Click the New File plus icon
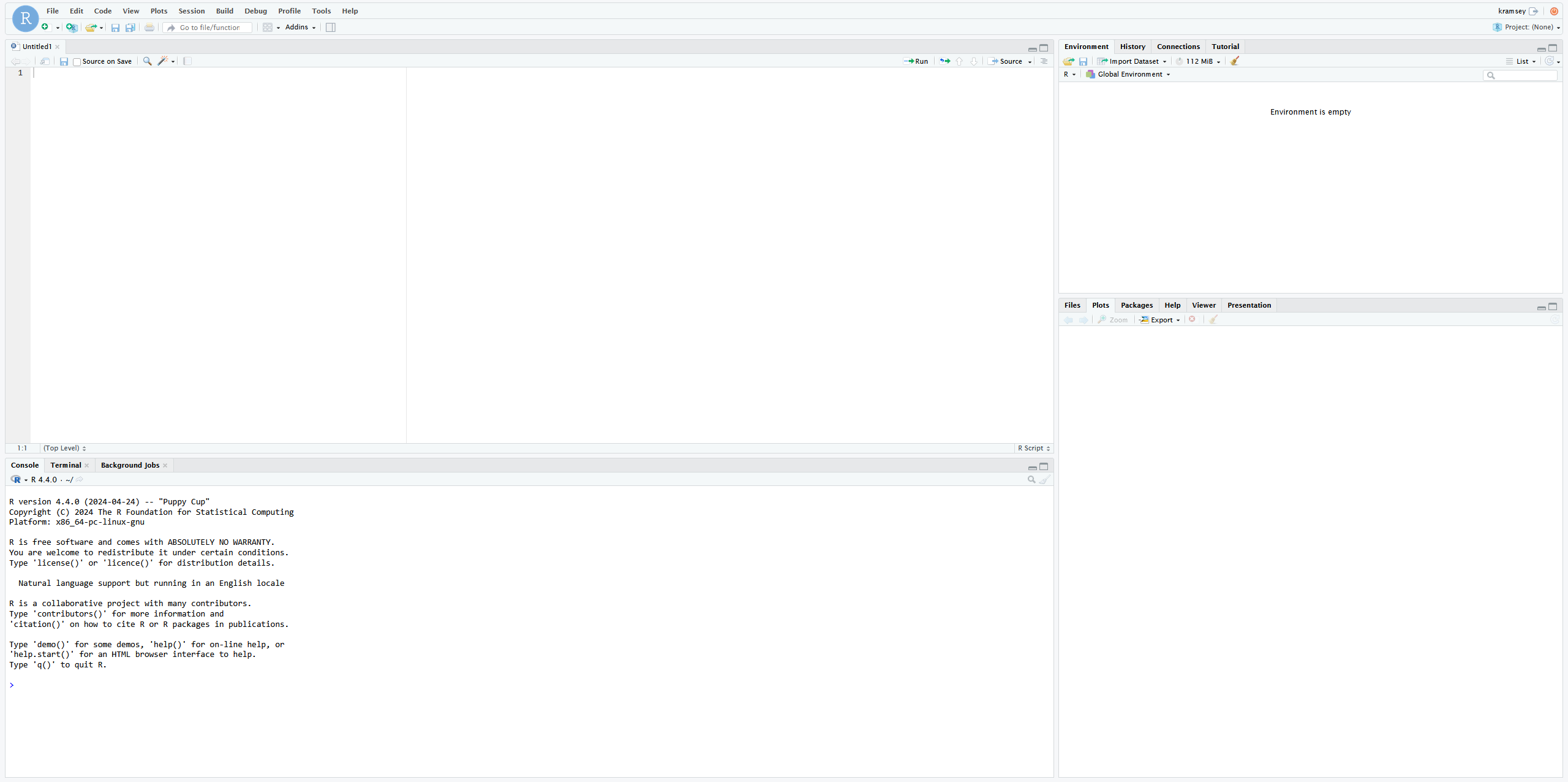The width and height of the screenshot is (1568, 782). click(x=45, y=27)
